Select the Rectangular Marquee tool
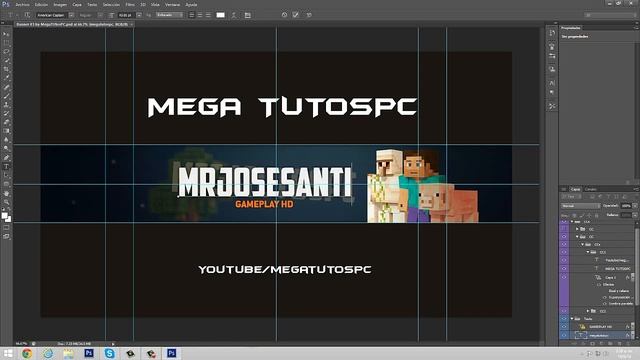Image resolution: width=640 pixels, height=360 pixels. pos(6,43)
